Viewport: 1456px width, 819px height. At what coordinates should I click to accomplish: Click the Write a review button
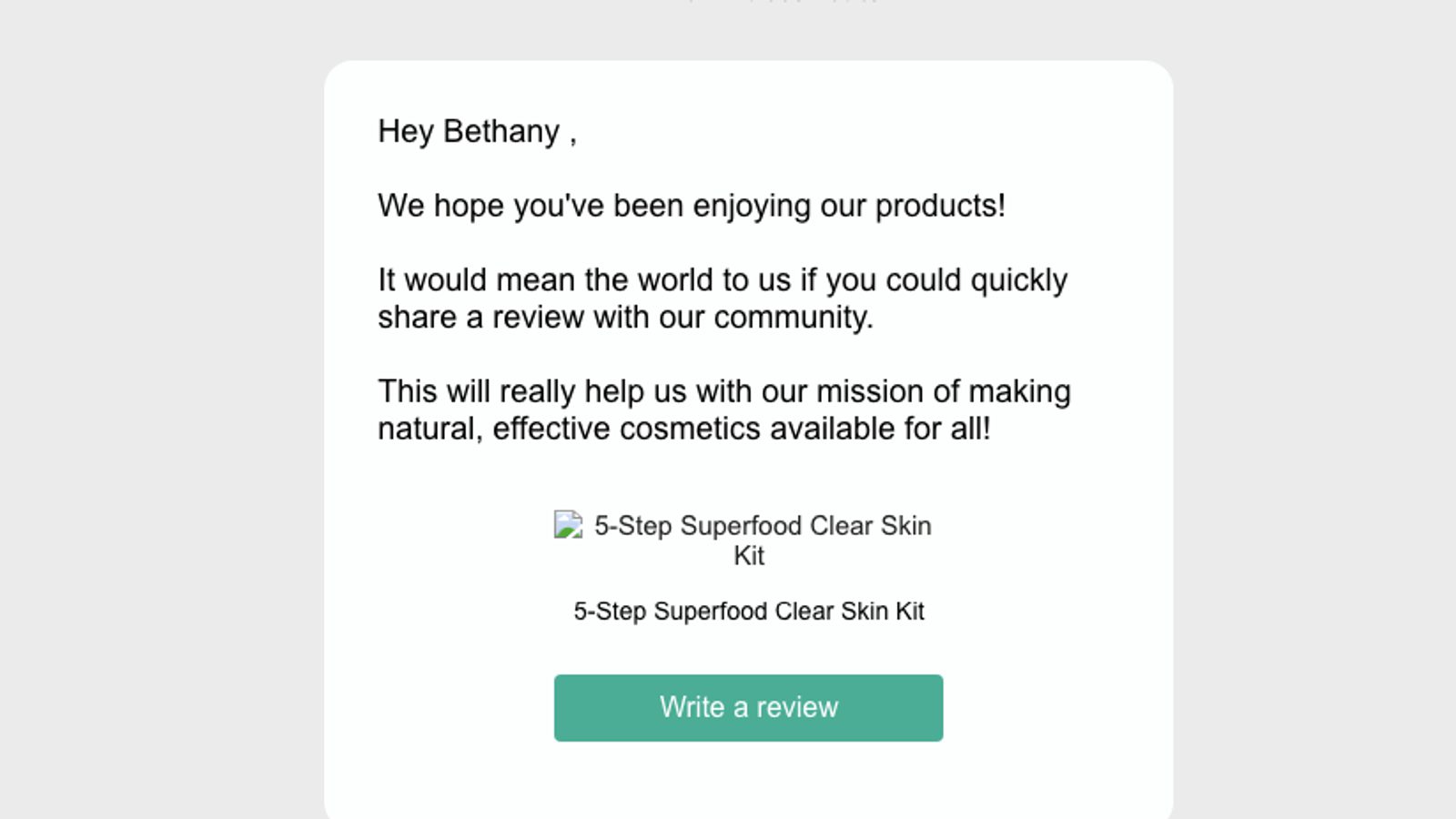point(748,707)
